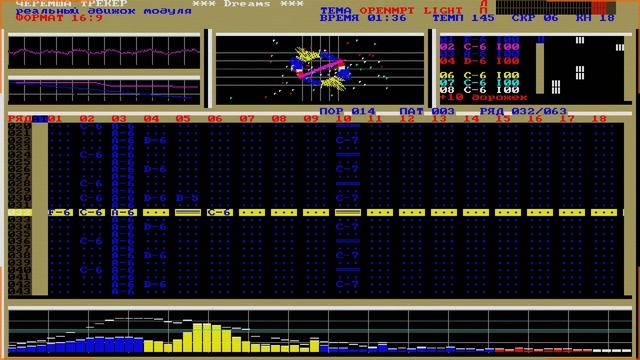Click the D-6 note on row 042
The width and height of the screenshot is (640, 360).
pos(156,284)
